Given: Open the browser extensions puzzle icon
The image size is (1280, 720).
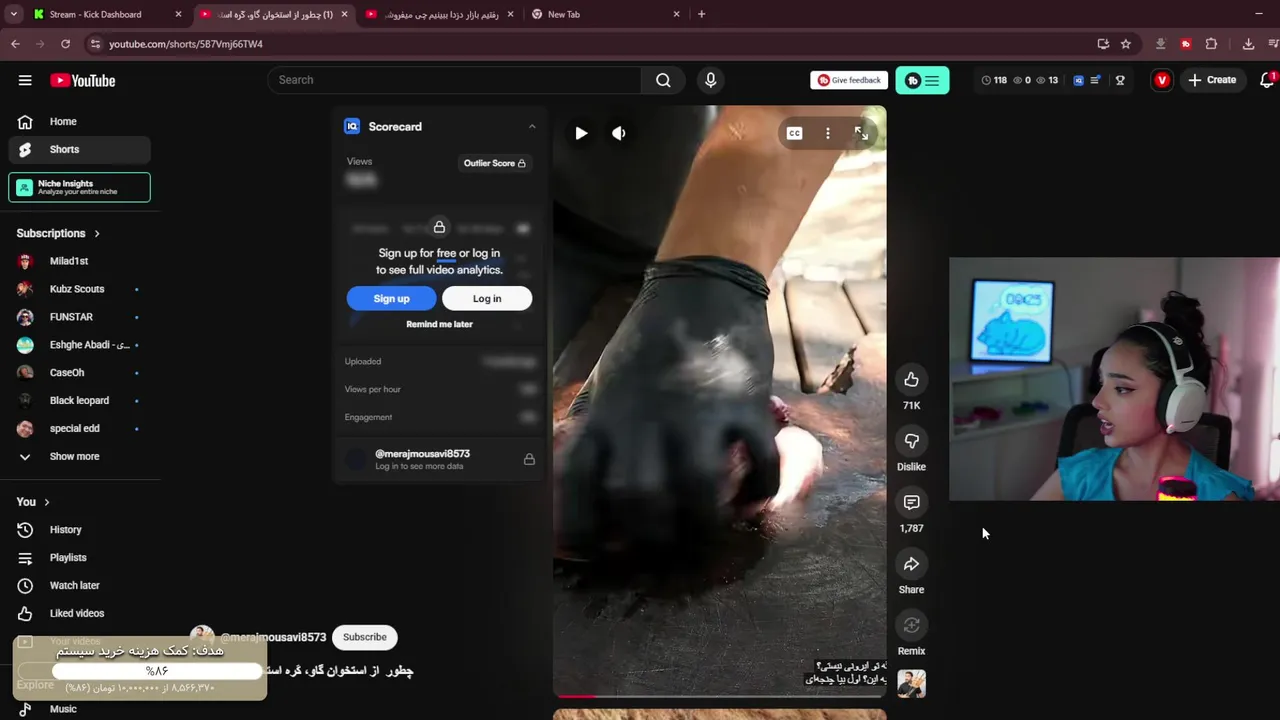Looking at the screenshot, I should pos(1211,44).
